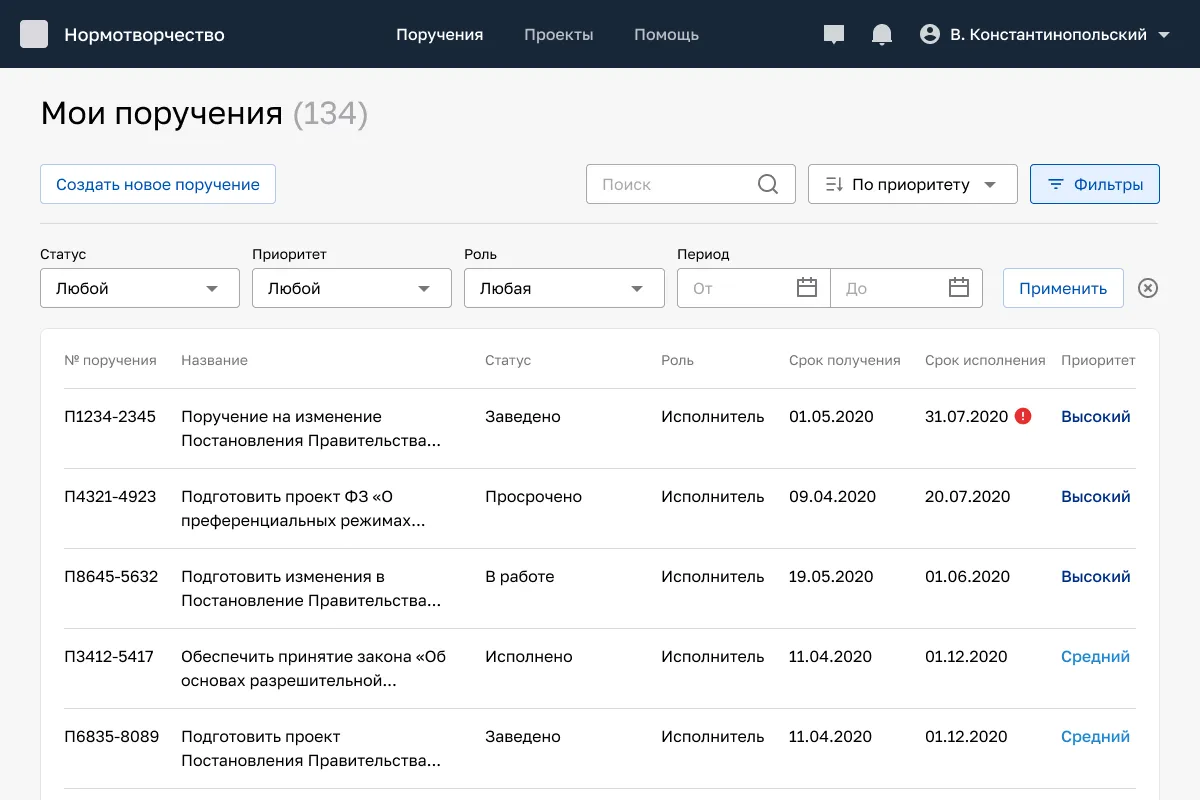This screenshot has height=800, width=1200.
Task: Click the От date input
Action: click(x=754, y=288)
